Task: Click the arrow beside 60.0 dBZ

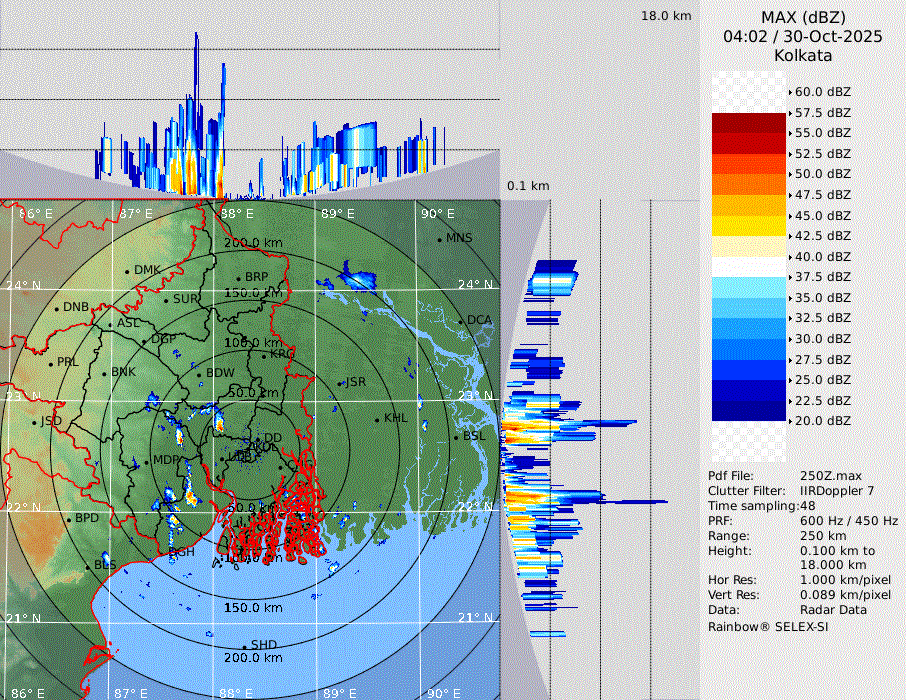Action: pos(790,91)
